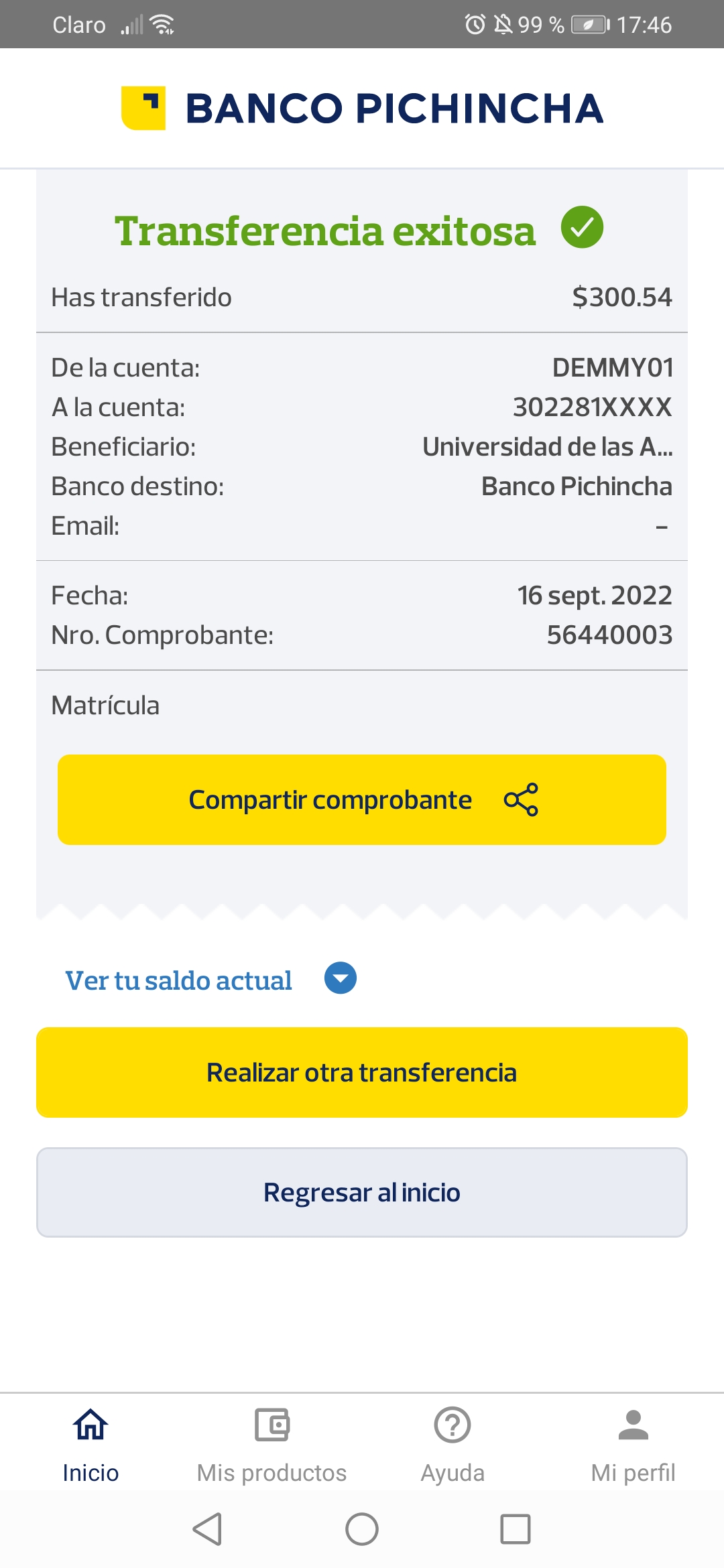Tap the share icon beside Compartir comprobante
This screenshot has width=724, height=1568.
pyautogui.click(x=521, y=799)
